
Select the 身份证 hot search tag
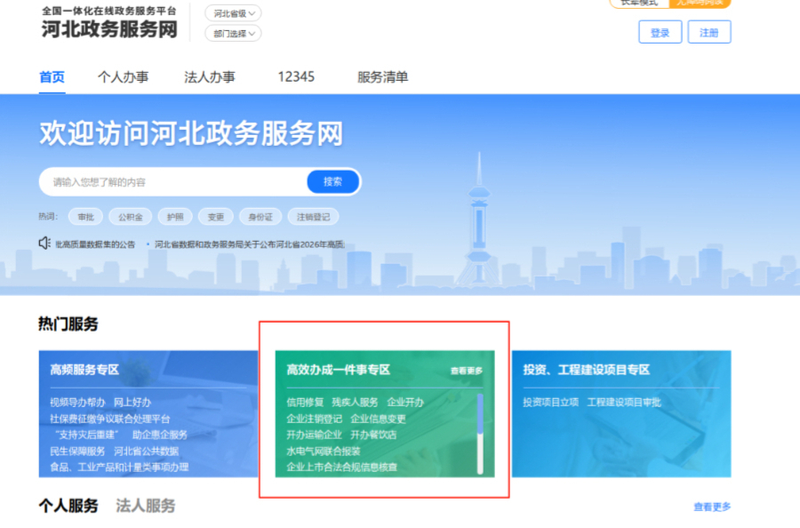[259, 216]
